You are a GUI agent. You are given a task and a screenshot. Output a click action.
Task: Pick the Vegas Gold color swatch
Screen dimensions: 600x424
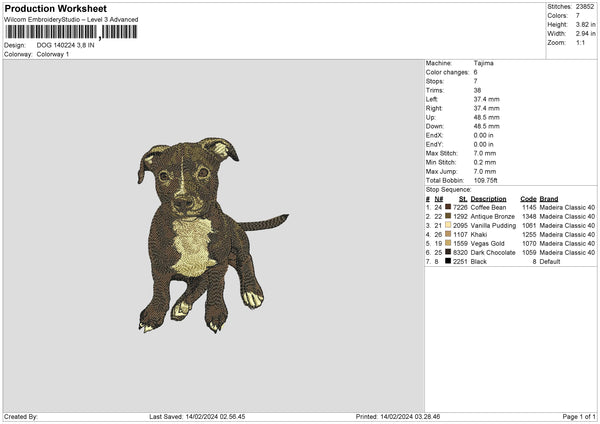(449, 243)
